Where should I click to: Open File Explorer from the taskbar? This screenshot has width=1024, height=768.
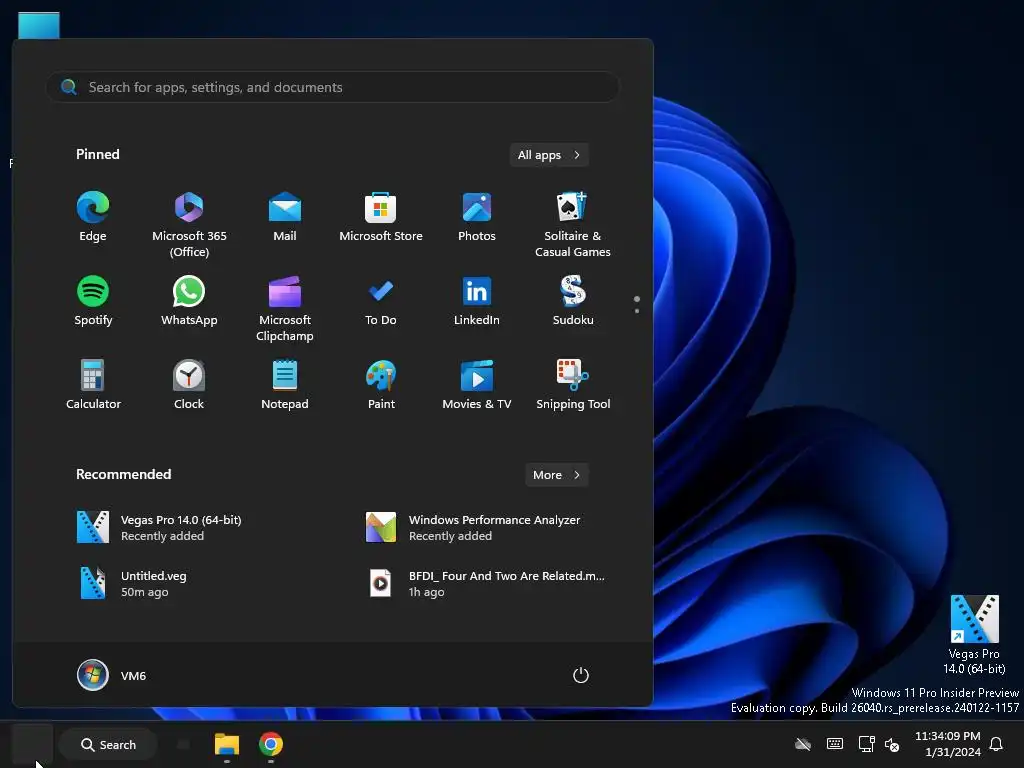tap(227, 744)
